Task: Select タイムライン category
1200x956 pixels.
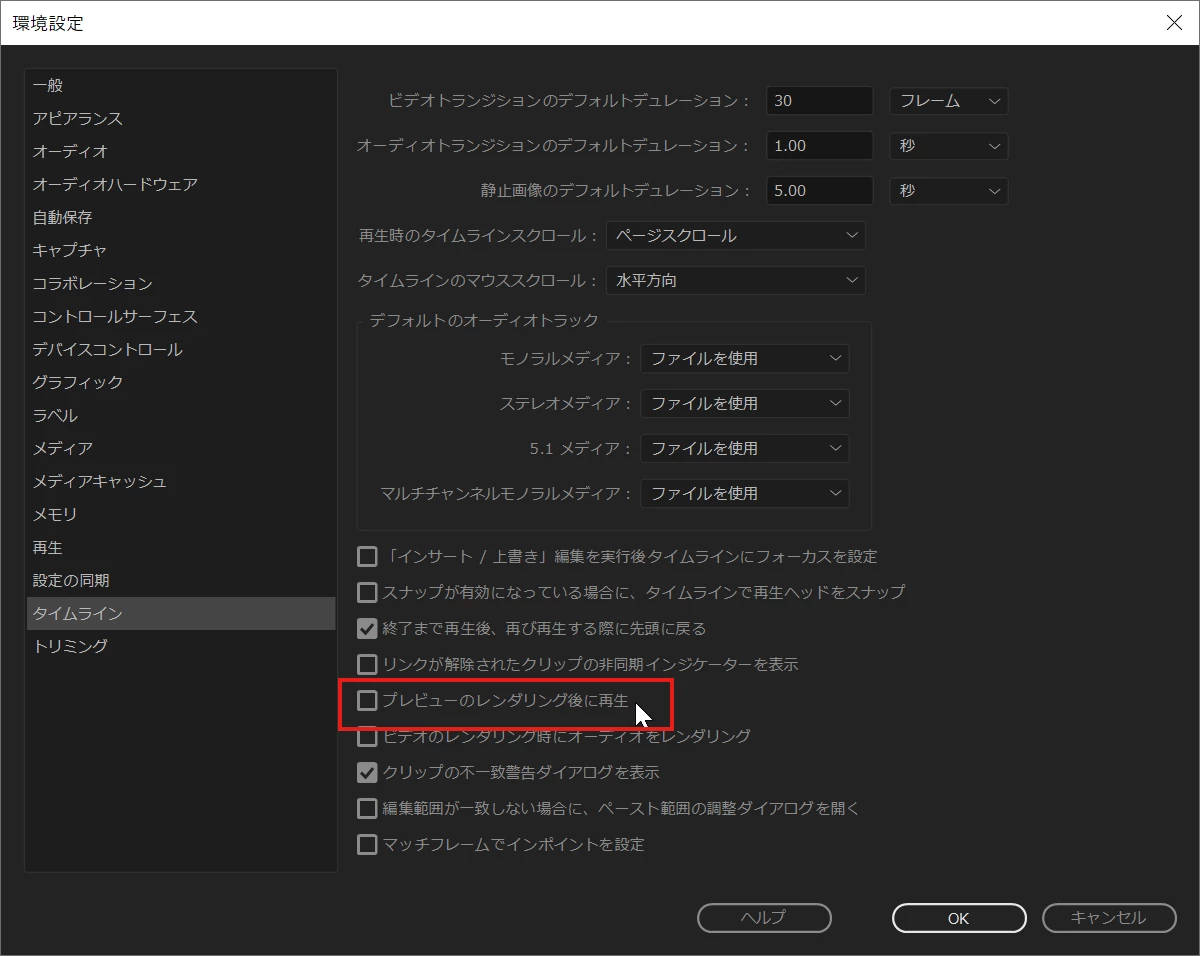Action: click(180, 614)
